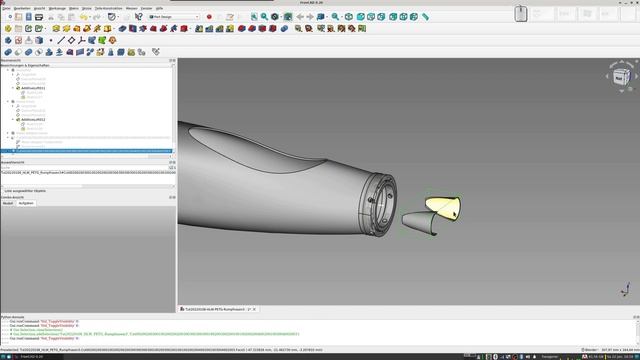Open the Fenster menu
Viewport: 640px width, 360px height.
(146, 8)
